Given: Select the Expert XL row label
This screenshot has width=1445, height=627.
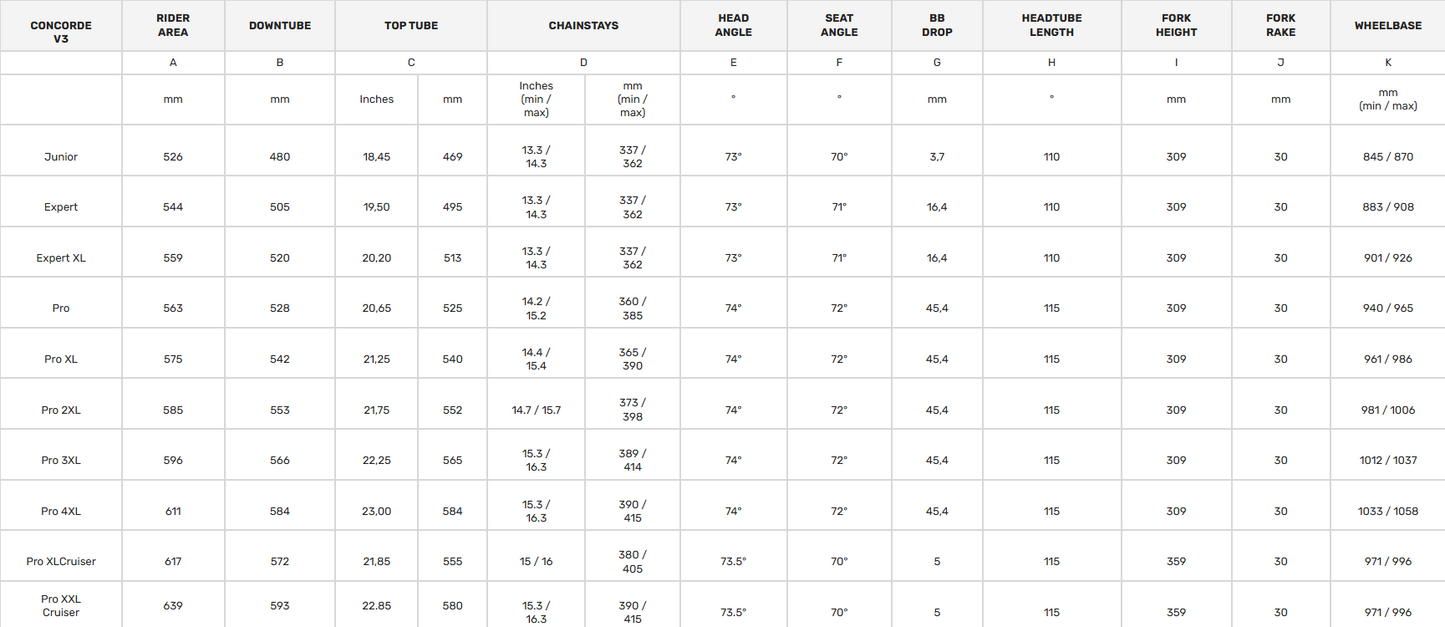Looking at the screenshot, I should (61, 258).
